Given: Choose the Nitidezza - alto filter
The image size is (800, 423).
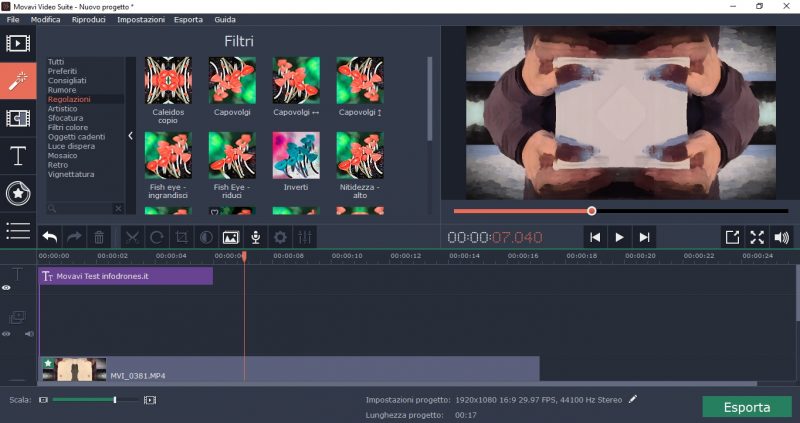Looking at the screenshot, I should 360,156.
